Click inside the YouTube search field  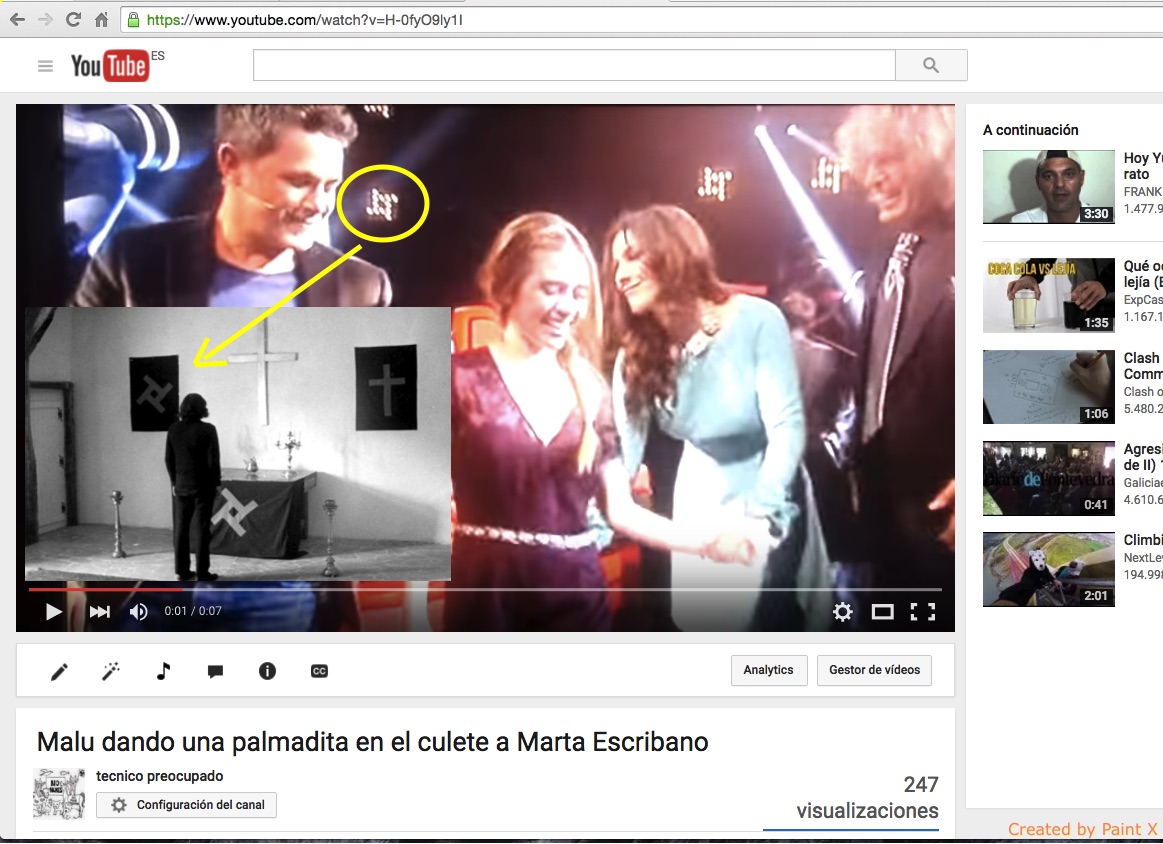(x=573, y=66)
